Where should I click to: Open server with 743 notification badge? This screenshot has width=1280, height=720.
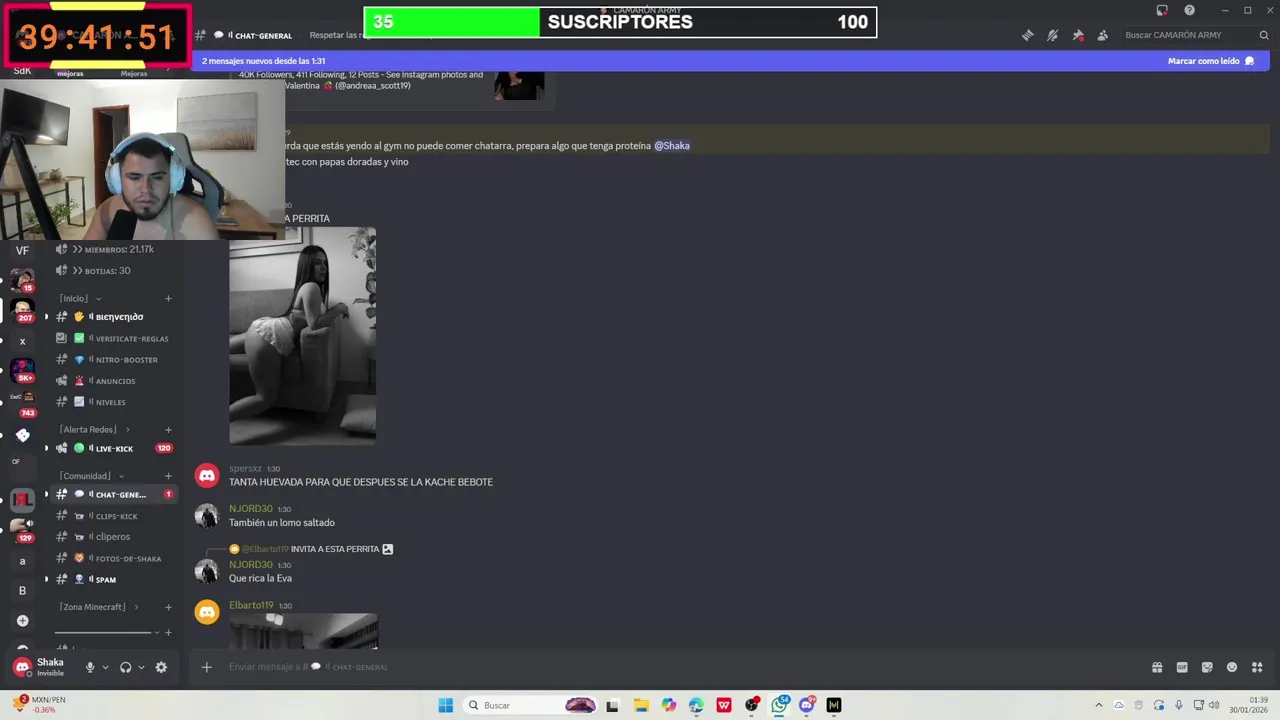pos(22,402)
